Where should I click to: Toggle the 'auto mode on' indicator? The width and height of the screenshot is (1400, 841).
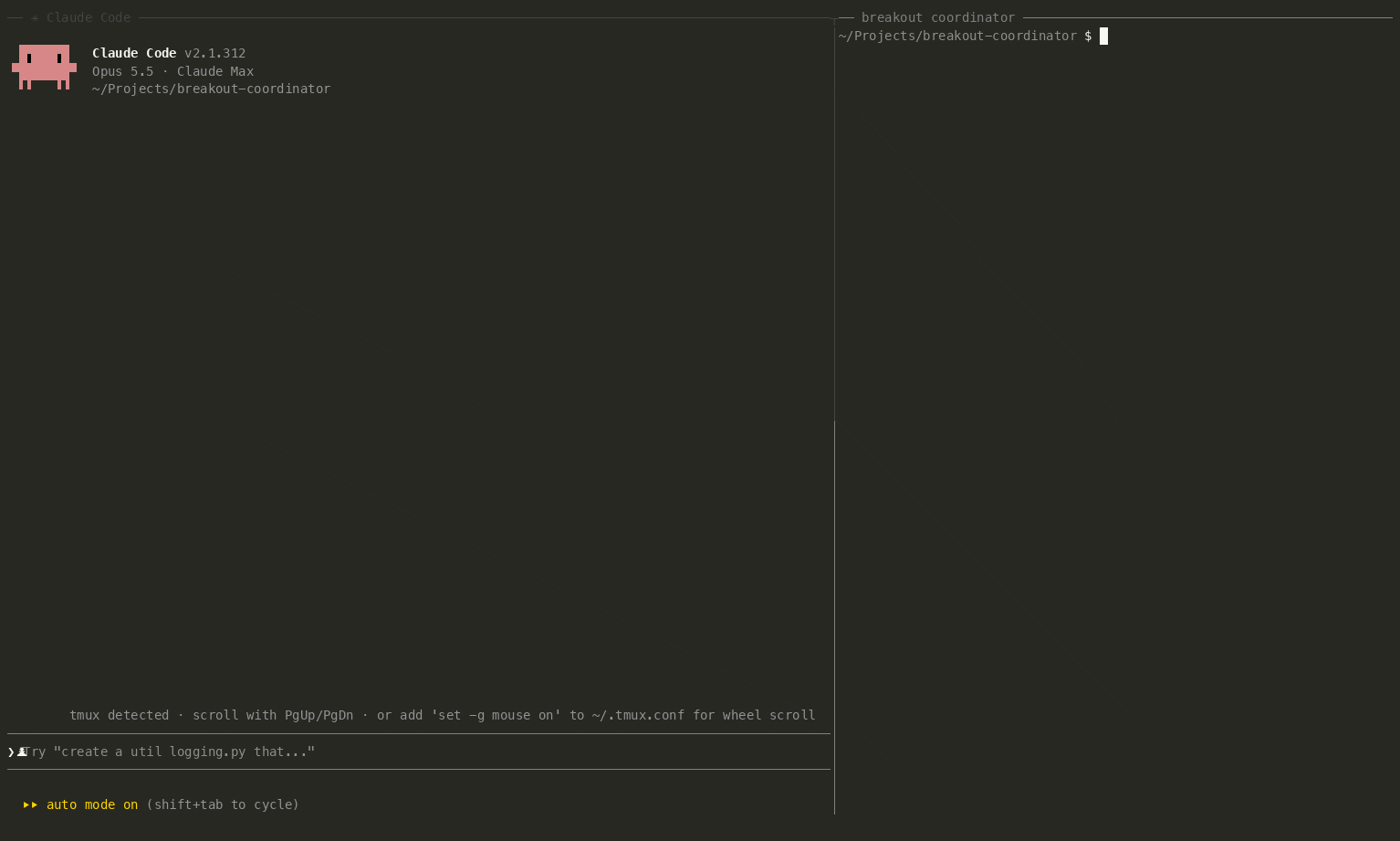tap(92, 805)
